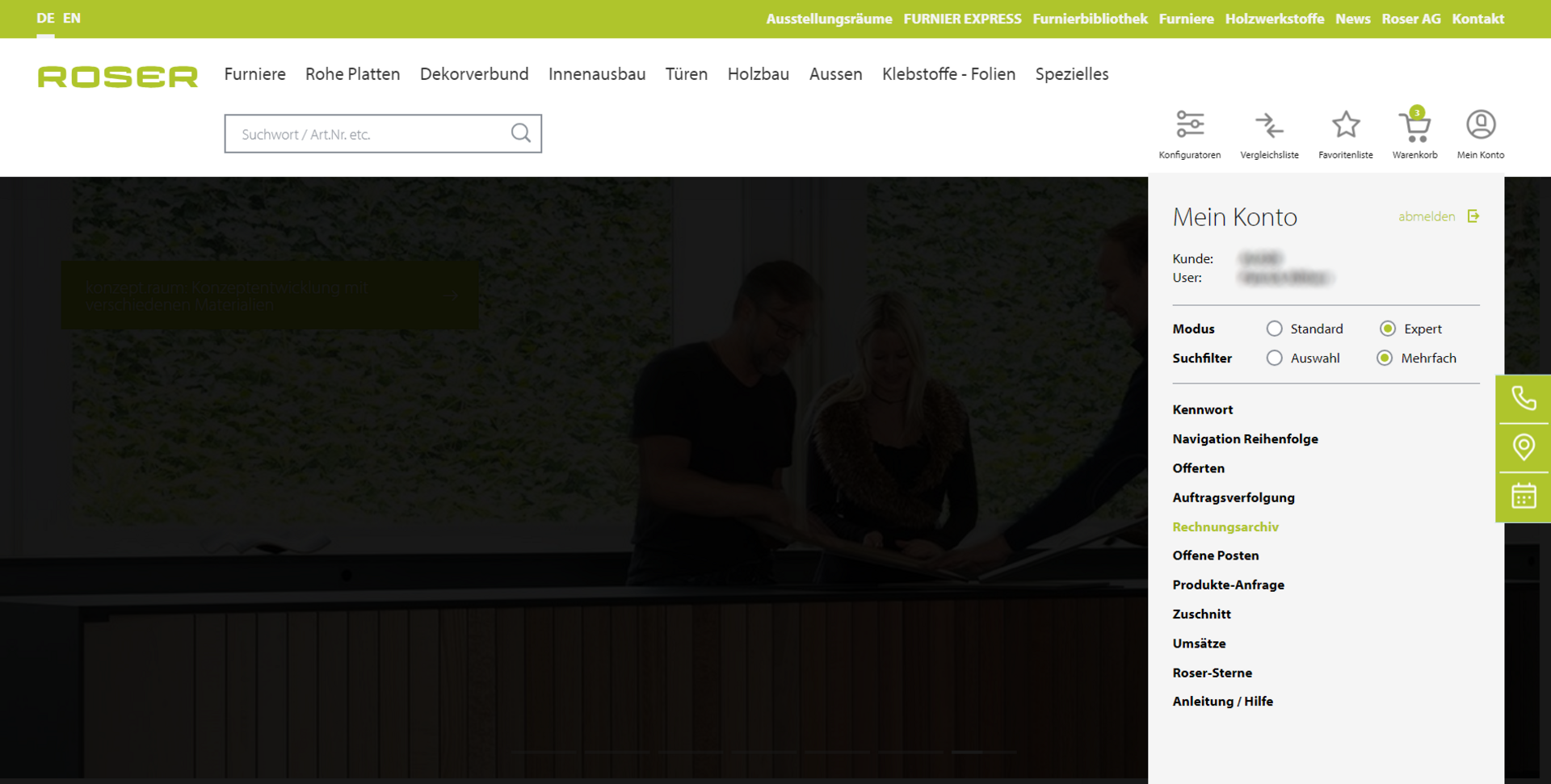Open Auftragsverfolgung option

click(x=1234, y=497)
